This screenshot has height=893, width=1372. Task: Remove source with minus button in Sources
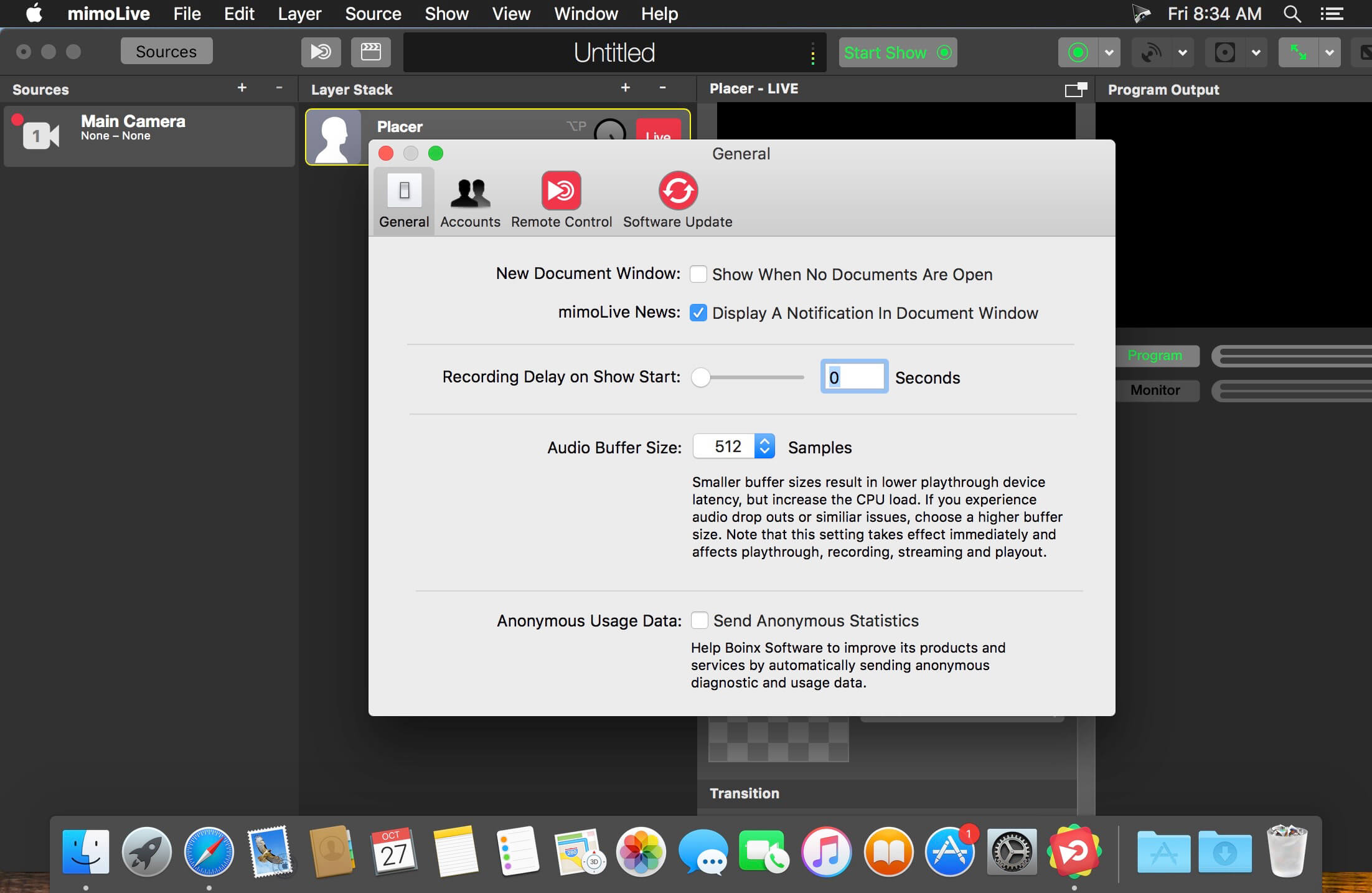[x=279, y=88]
